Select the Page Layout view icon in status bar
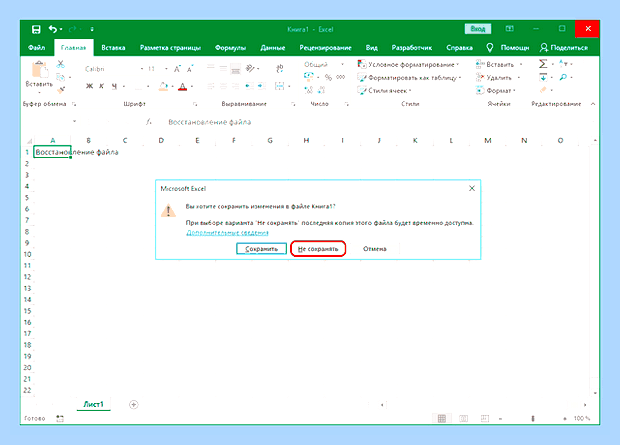 [x=463, y=418]
